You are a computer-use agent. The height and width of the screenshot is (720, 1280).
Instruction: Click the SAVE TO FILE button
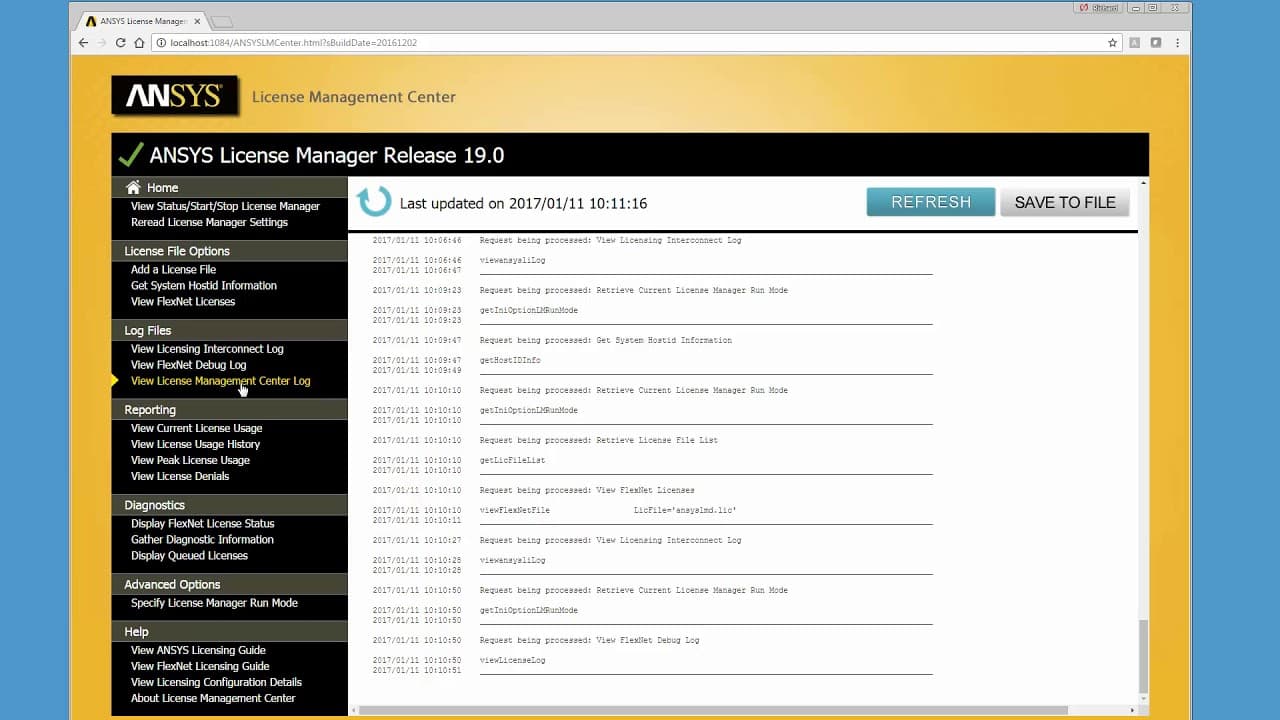click(1065, 202)
